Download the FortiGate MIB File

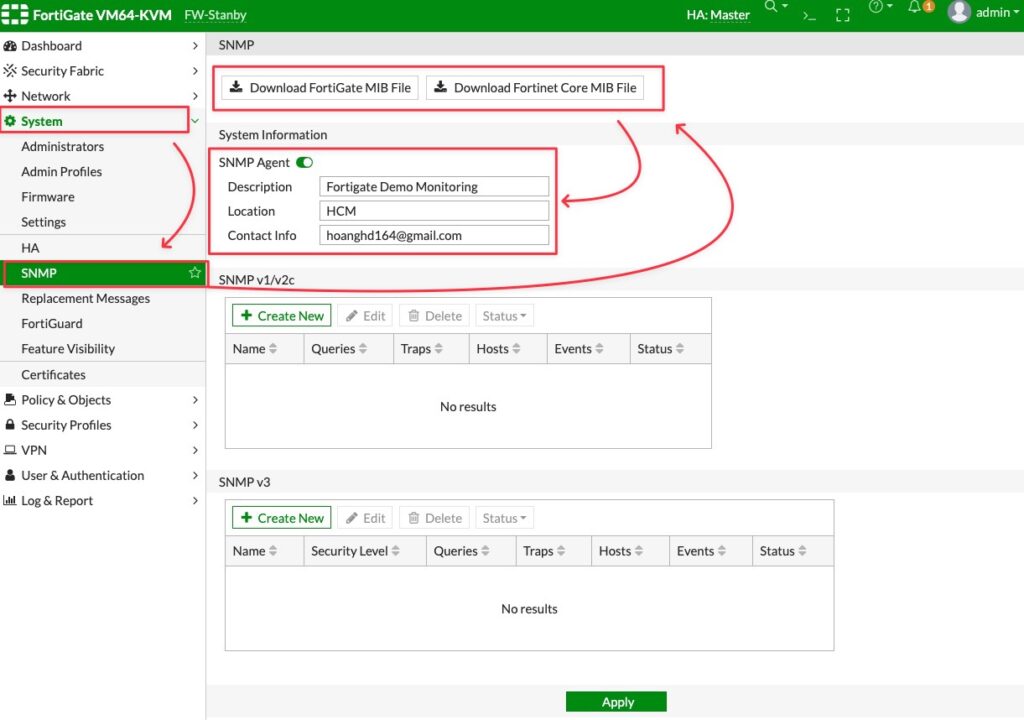click(320, 88)
